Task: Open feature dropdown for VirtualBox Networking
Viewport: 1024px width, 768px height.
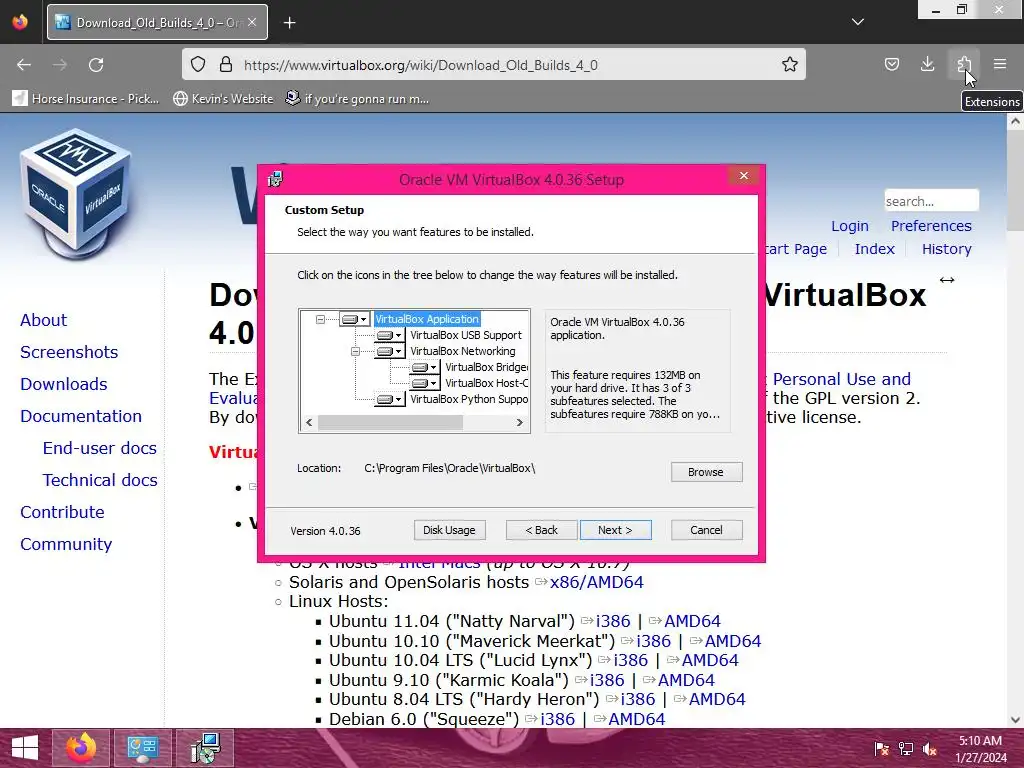Action: 389,351
